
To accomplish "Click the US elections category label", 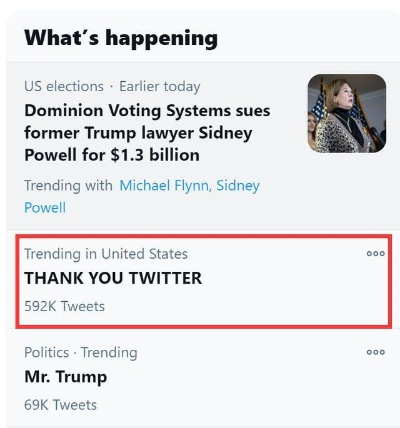I will [64, 86].
